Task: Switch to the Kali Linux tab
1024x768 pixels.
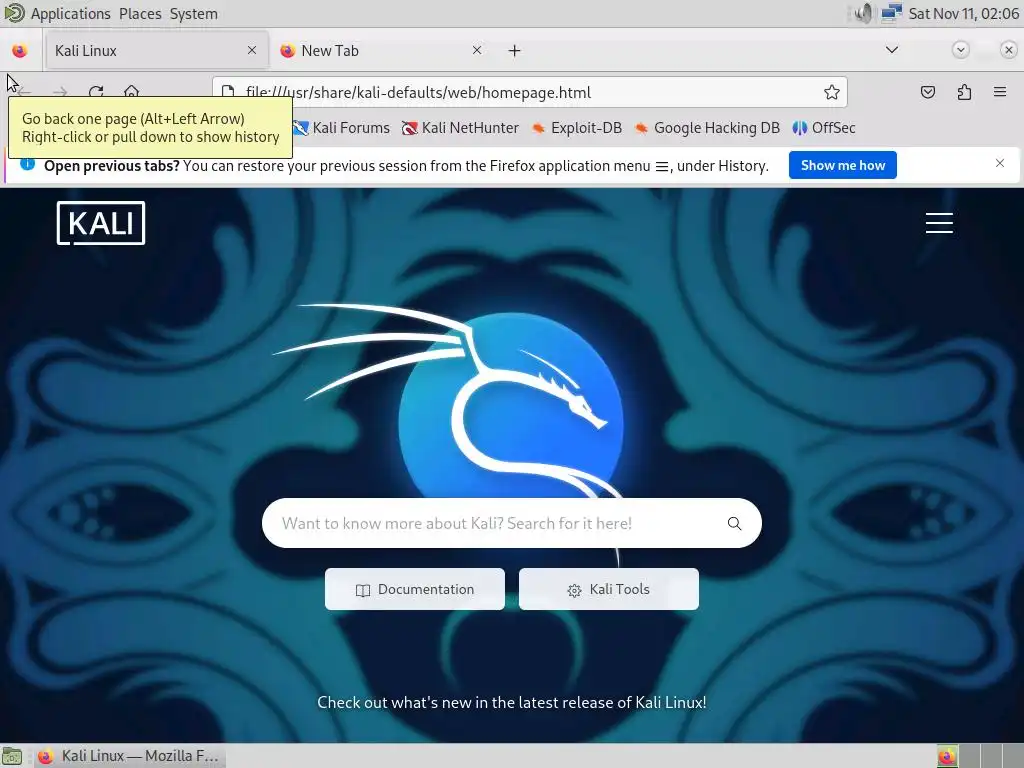Action: (x=156, y=50)
